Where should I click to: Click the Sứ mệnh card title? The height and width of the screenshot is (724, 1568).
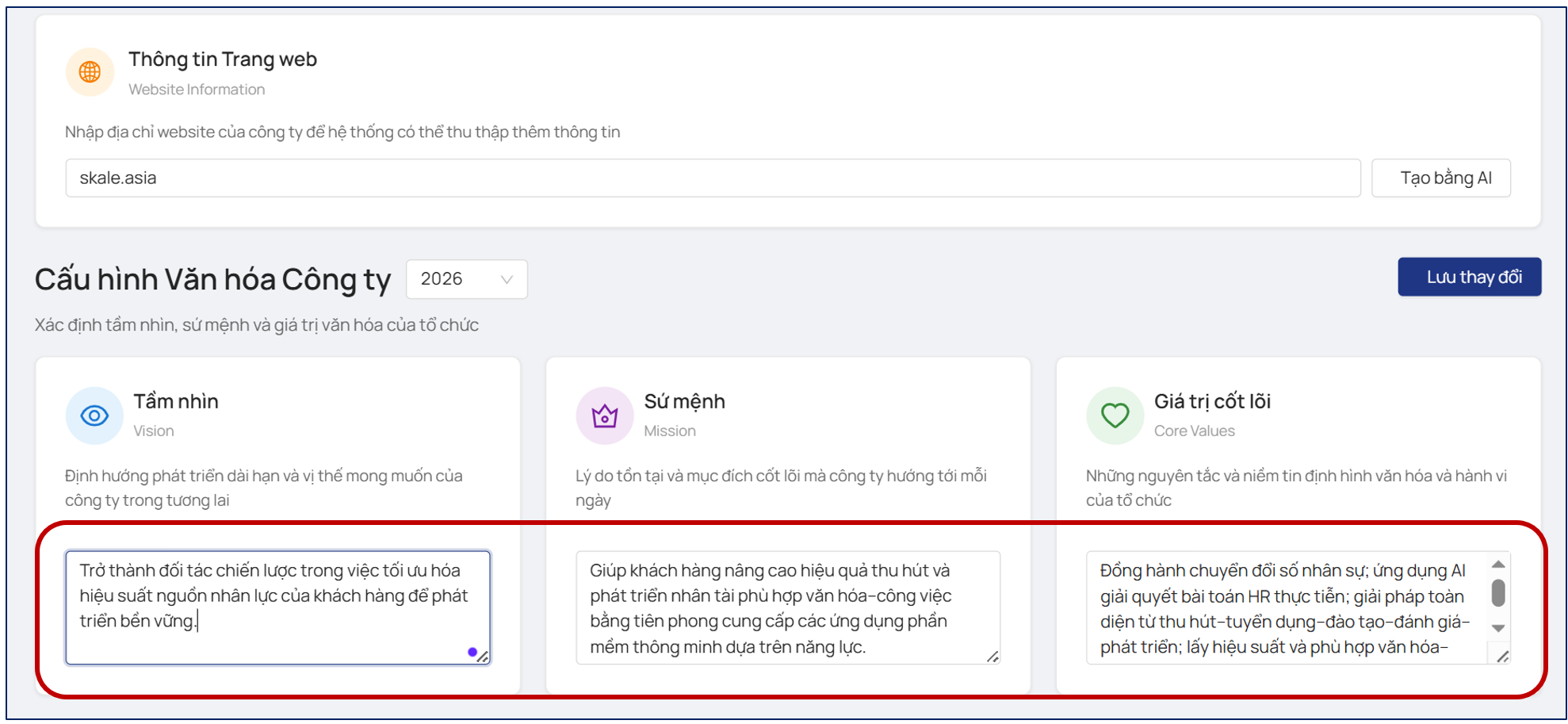click(684, 401)
